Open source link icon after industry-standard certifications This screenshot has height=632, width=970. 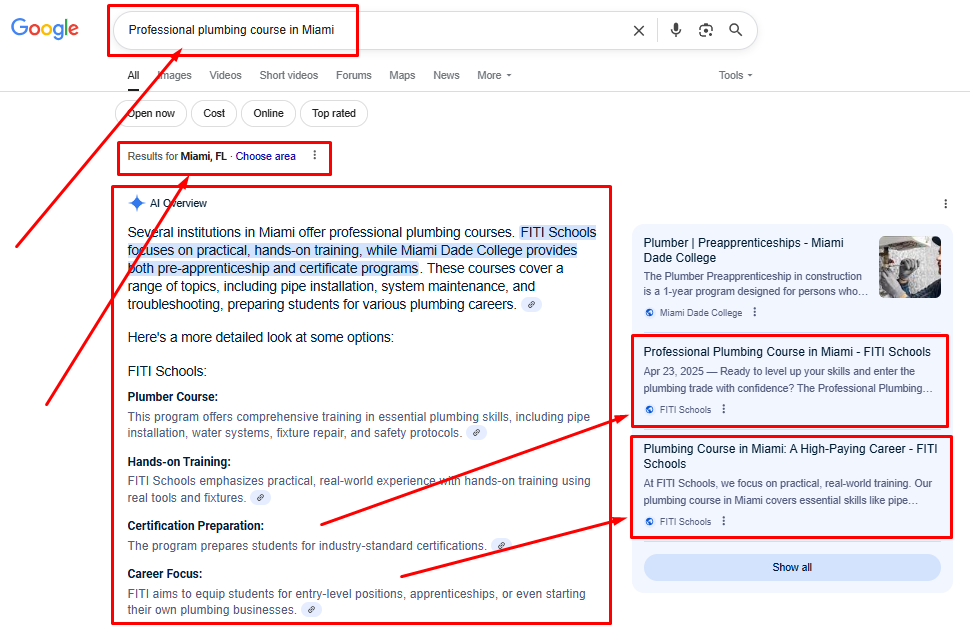pyautogui.click(x=501, y=545)
